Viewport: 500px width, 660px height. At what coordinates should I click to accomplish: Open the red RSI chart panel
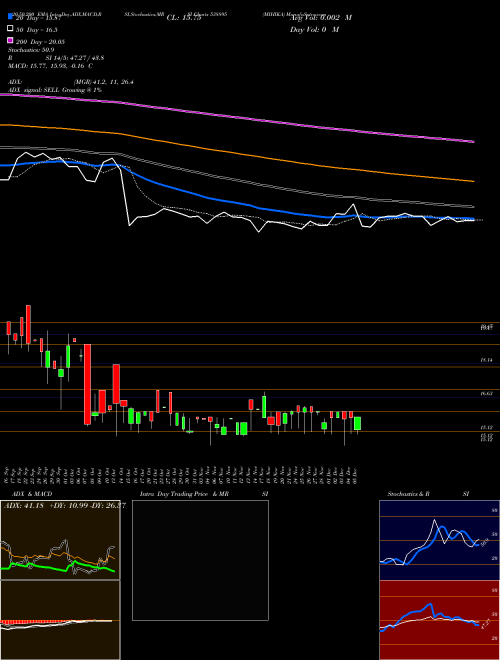pyautogui.click(x=439, y=620)
